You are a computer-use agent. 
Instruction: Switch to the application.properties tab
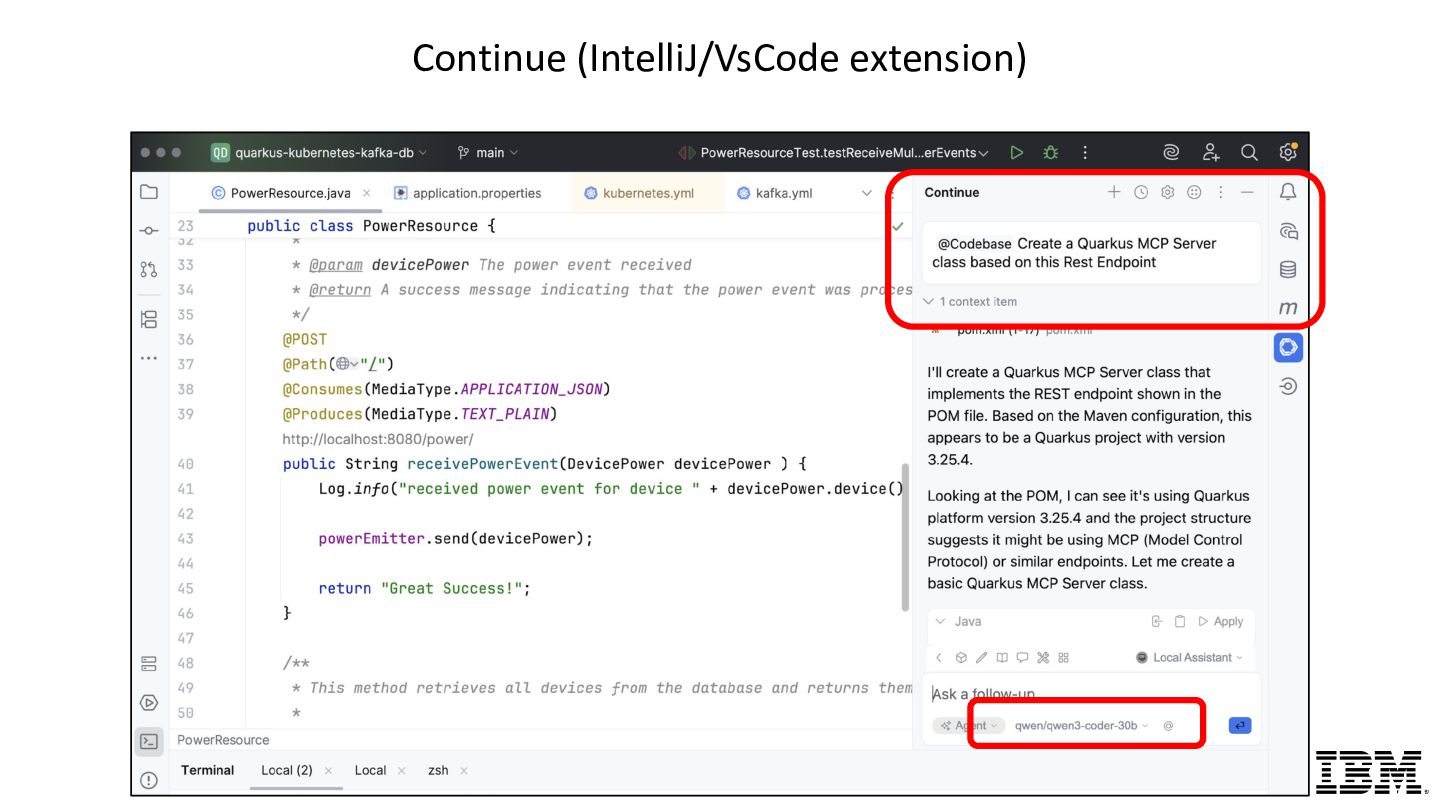pos(467,193)
